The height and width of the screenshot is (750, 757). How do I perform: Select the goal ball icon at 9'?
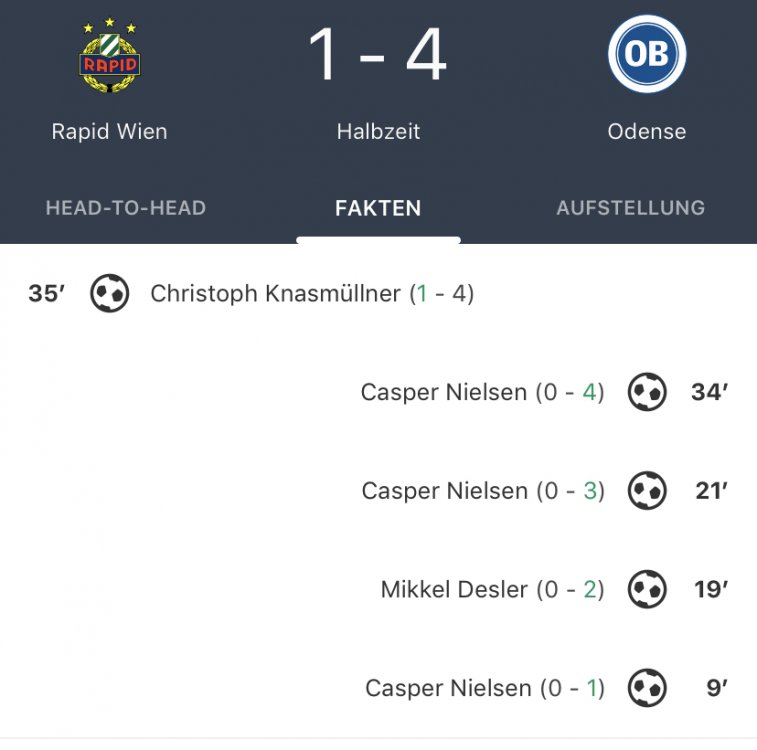(x=647, y=688)
